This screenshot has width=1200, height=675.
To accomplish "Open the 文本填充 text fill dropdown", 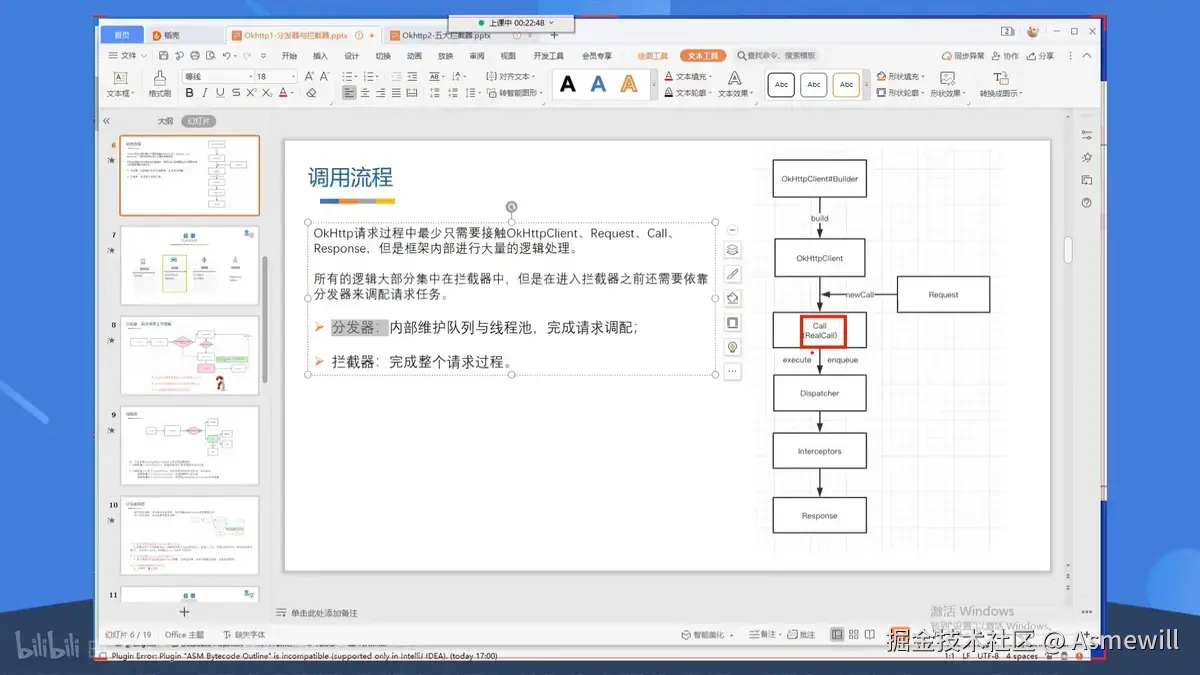I will click(688, 76).
